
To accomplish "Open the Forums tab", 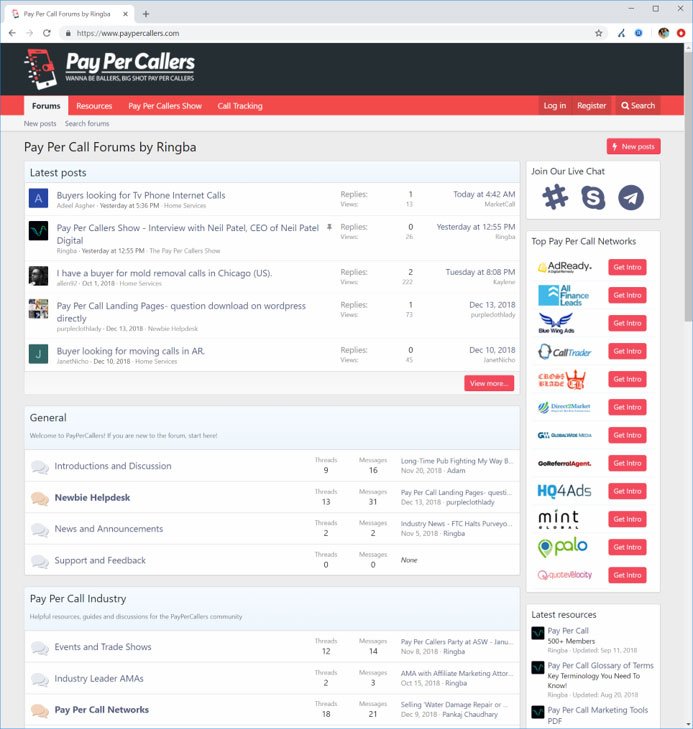I will (46, 106).
